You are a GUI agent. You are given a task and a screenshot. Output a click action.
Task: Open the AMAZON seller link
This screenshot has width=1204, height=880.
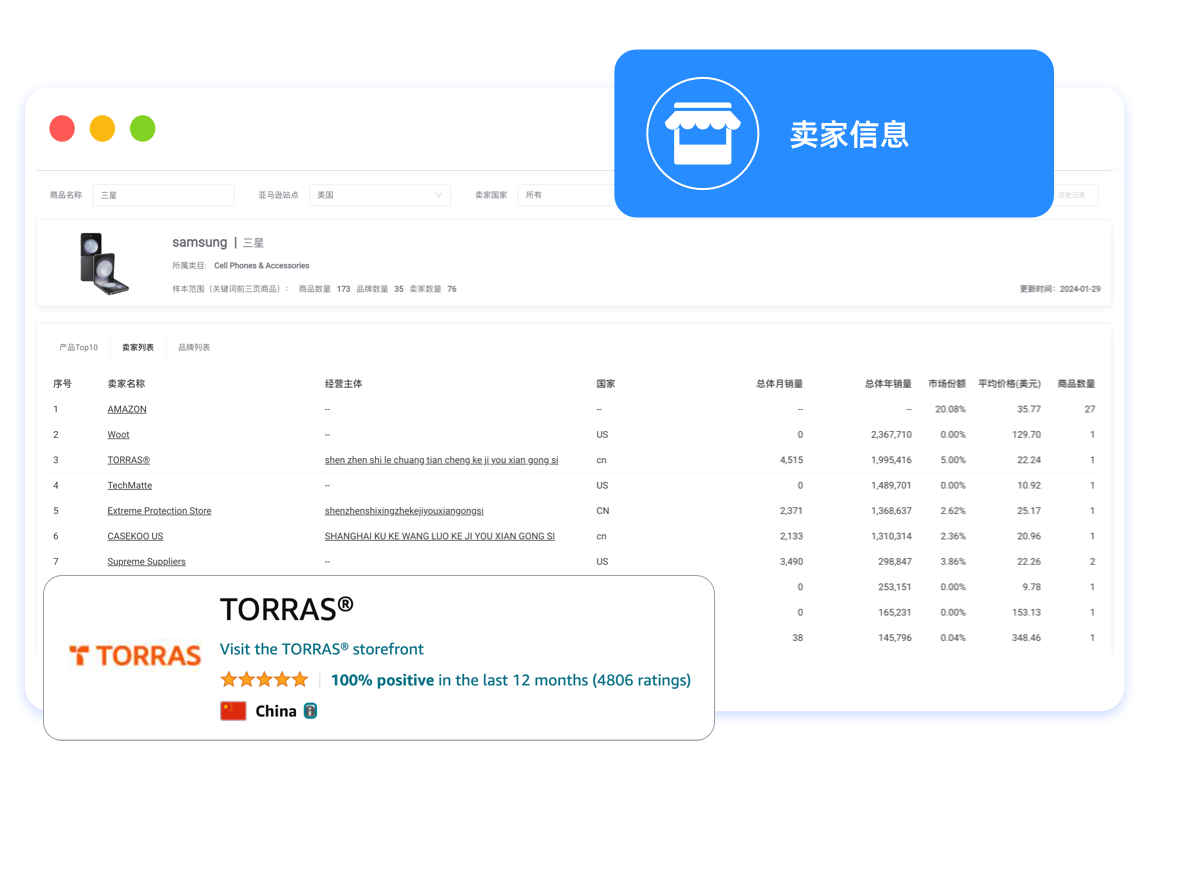click(127, 409)
